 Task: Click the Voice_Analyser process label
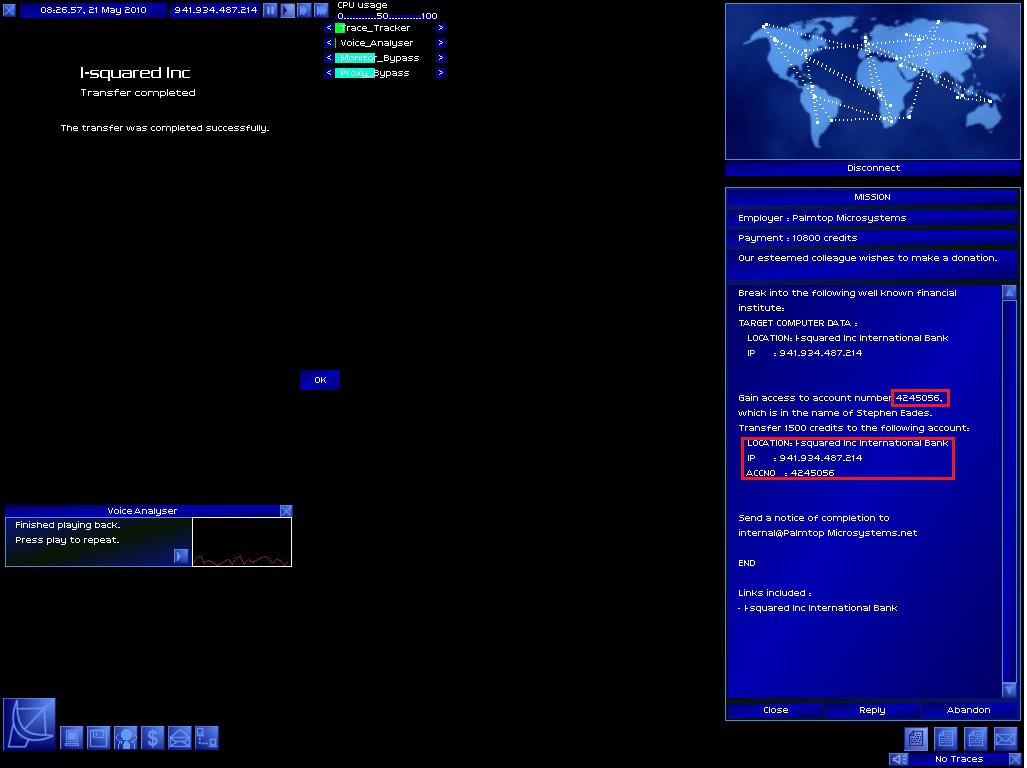pyautogui.click(x=377, y=43)
